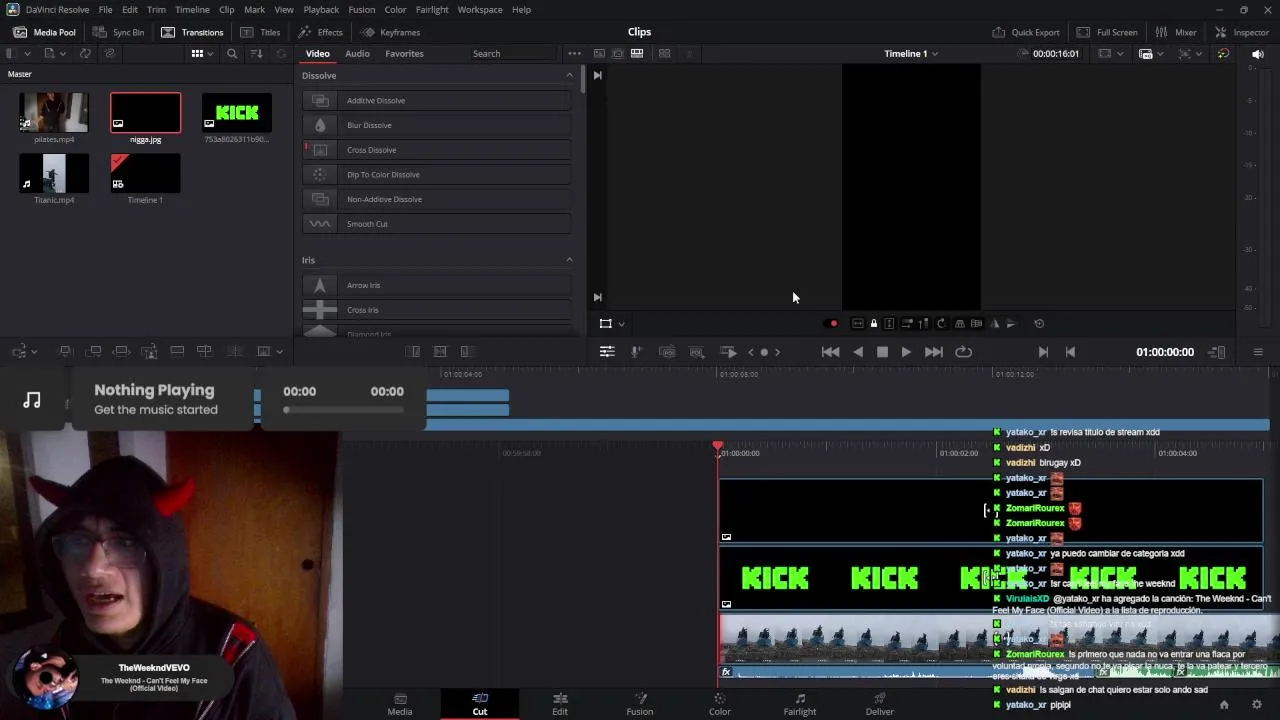This screenshot has width=1280, height=720.
Task: Open the Media Pool panel
Action: 45,32
